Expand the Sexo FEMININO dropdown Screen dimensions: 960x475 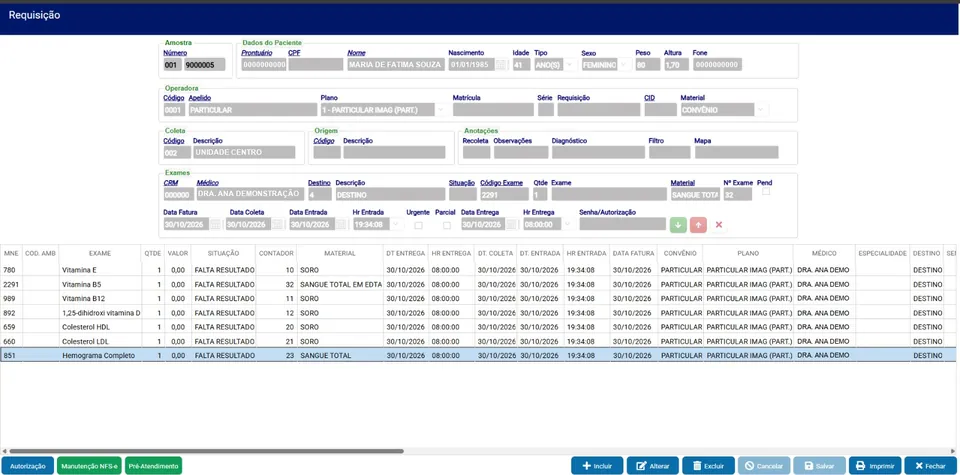624,65
